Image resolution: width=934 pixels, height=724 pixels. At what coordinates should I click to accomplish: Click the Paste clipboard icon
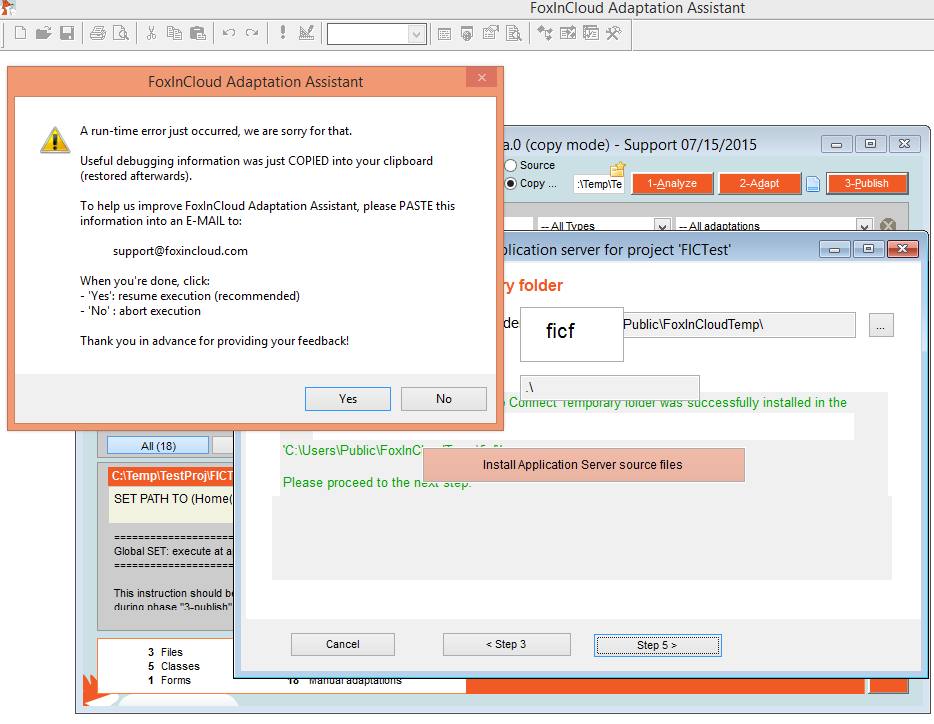click(x=197, y=33)
